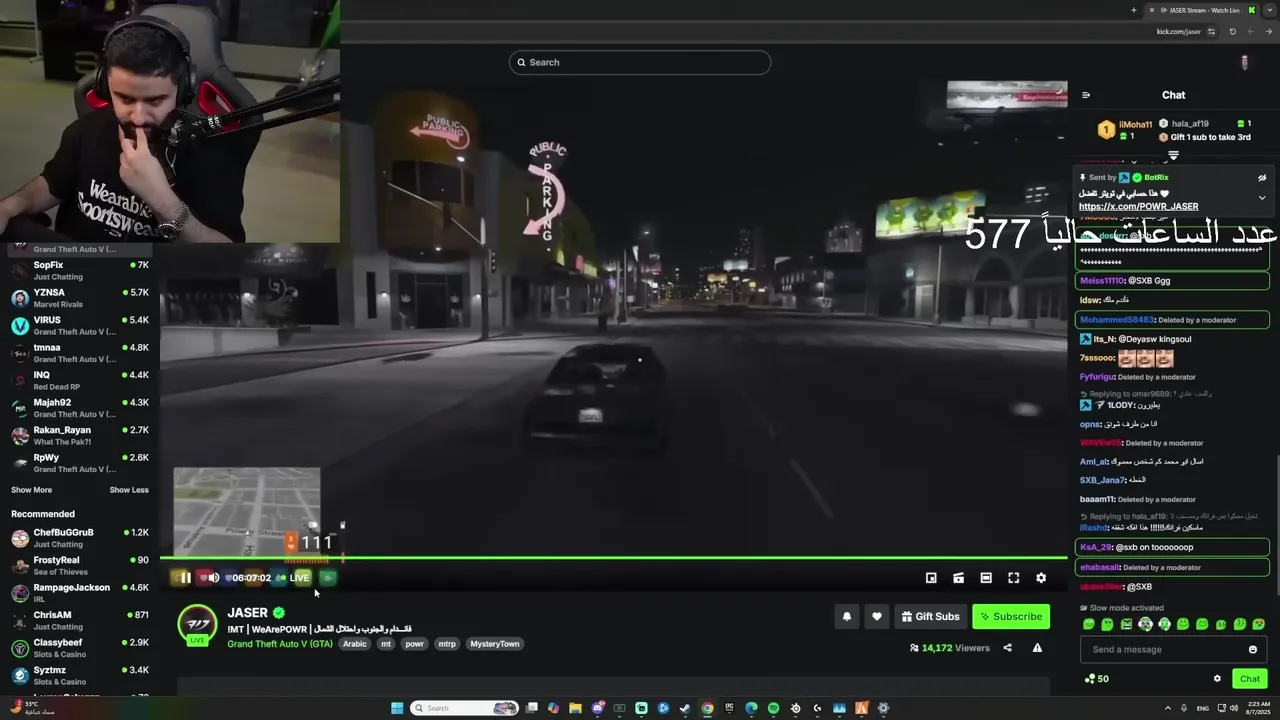Screen dimensions: 1280x720
Task: Open RpWy channel in sidebar
Action: pyautogui.click(x=80, y=463)
